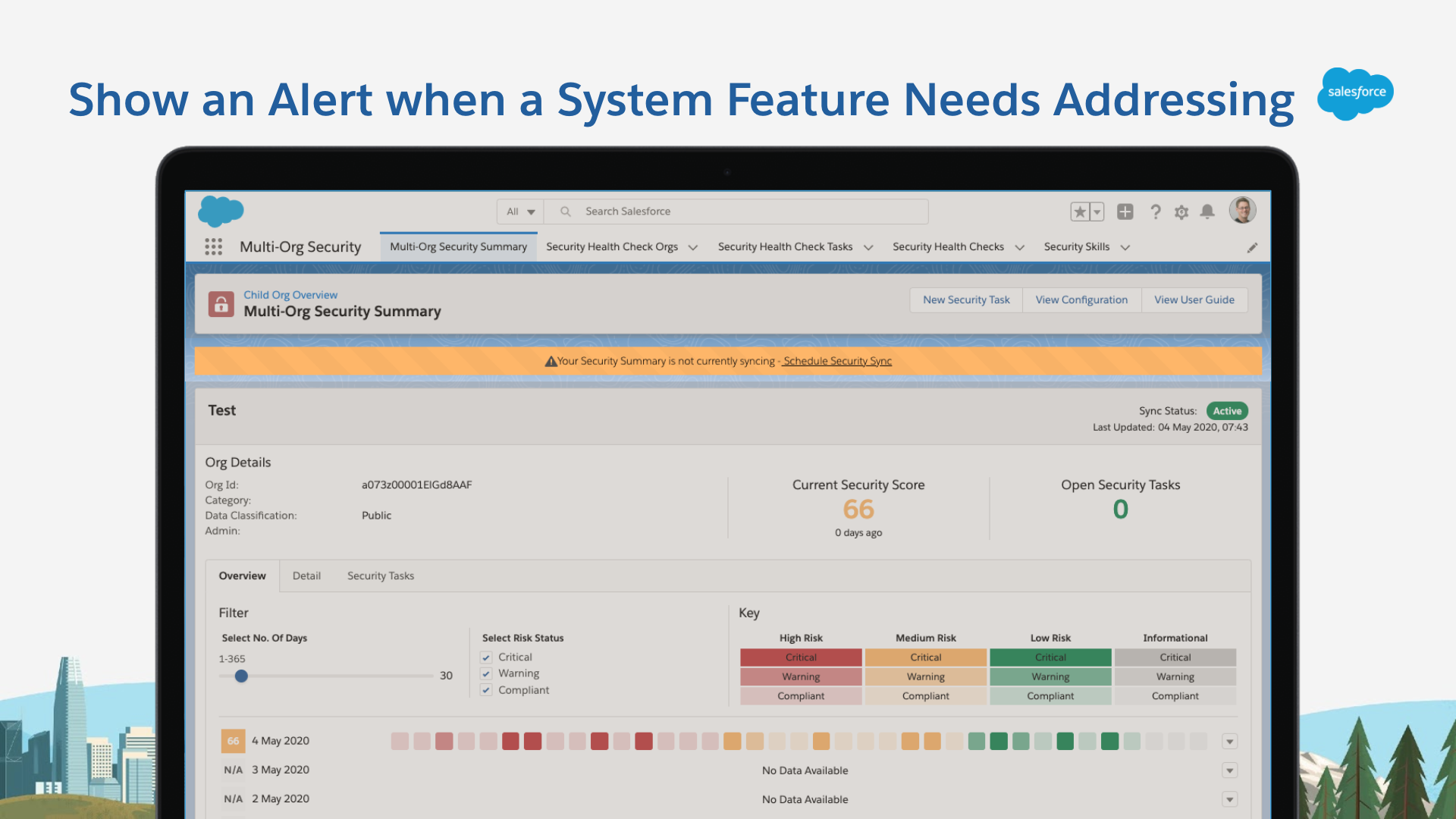Uncheck the Critical risk status checkbox
Image resolution: width=1456 pixels, height=819 pixels.
pyautogui.click(x=486, y=657)
